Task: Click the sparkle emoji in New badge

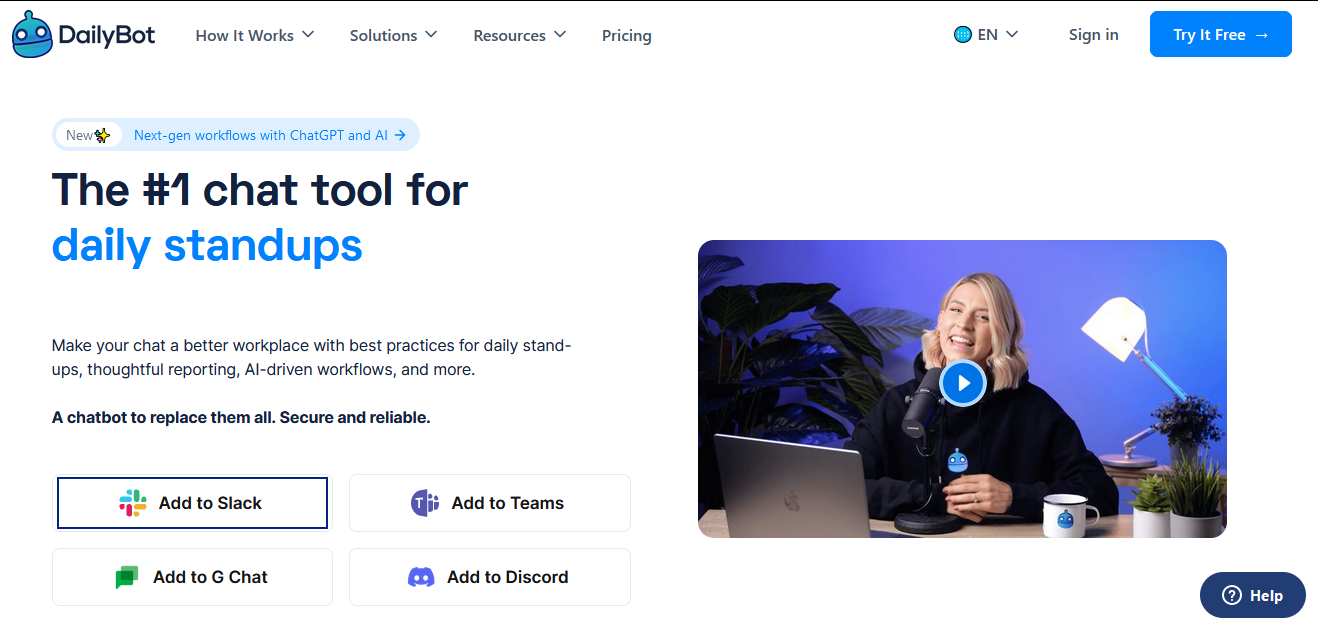Action: click(103, 135)
